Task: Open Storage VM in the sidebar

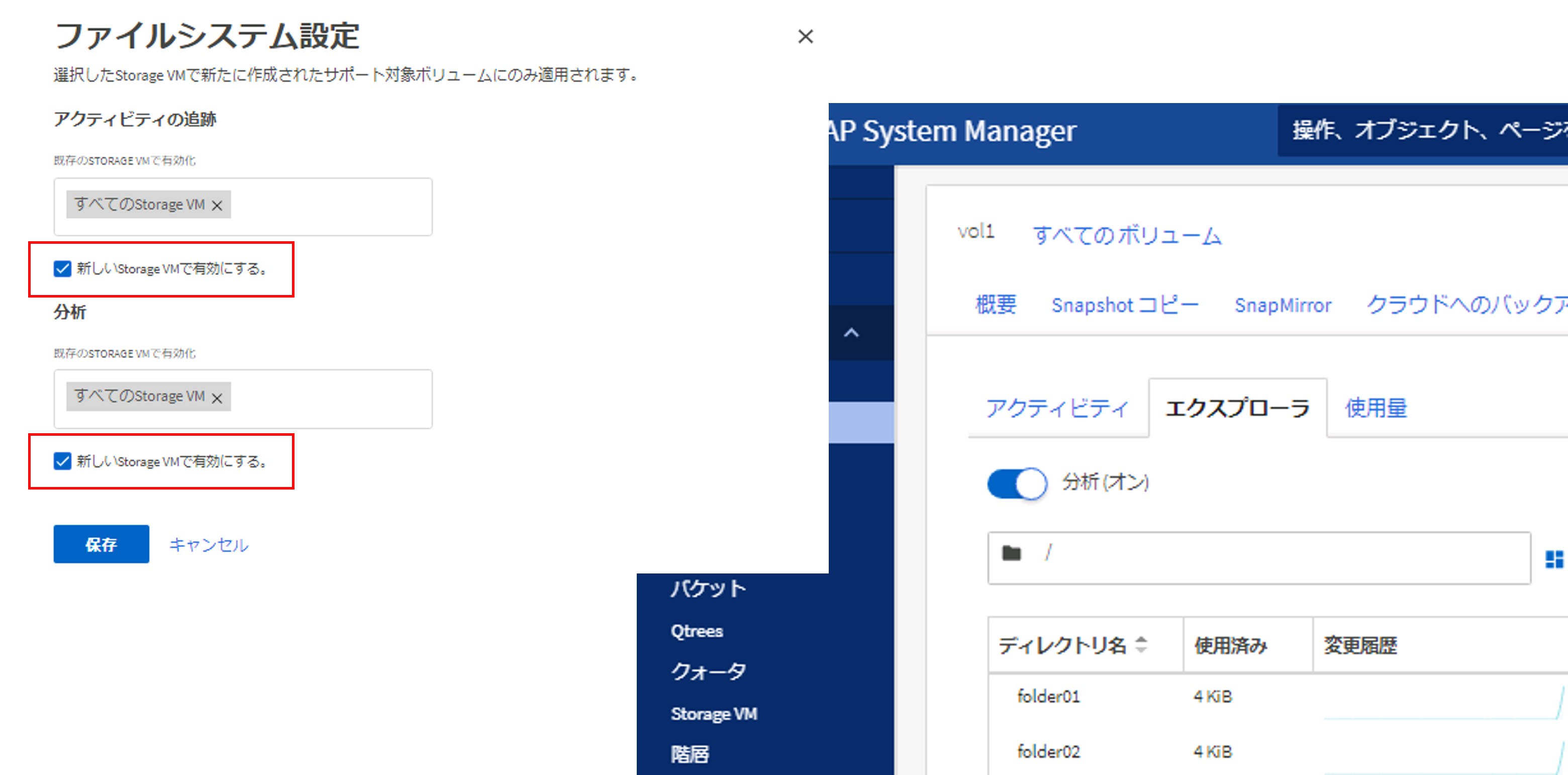Action: pos(714,714)
